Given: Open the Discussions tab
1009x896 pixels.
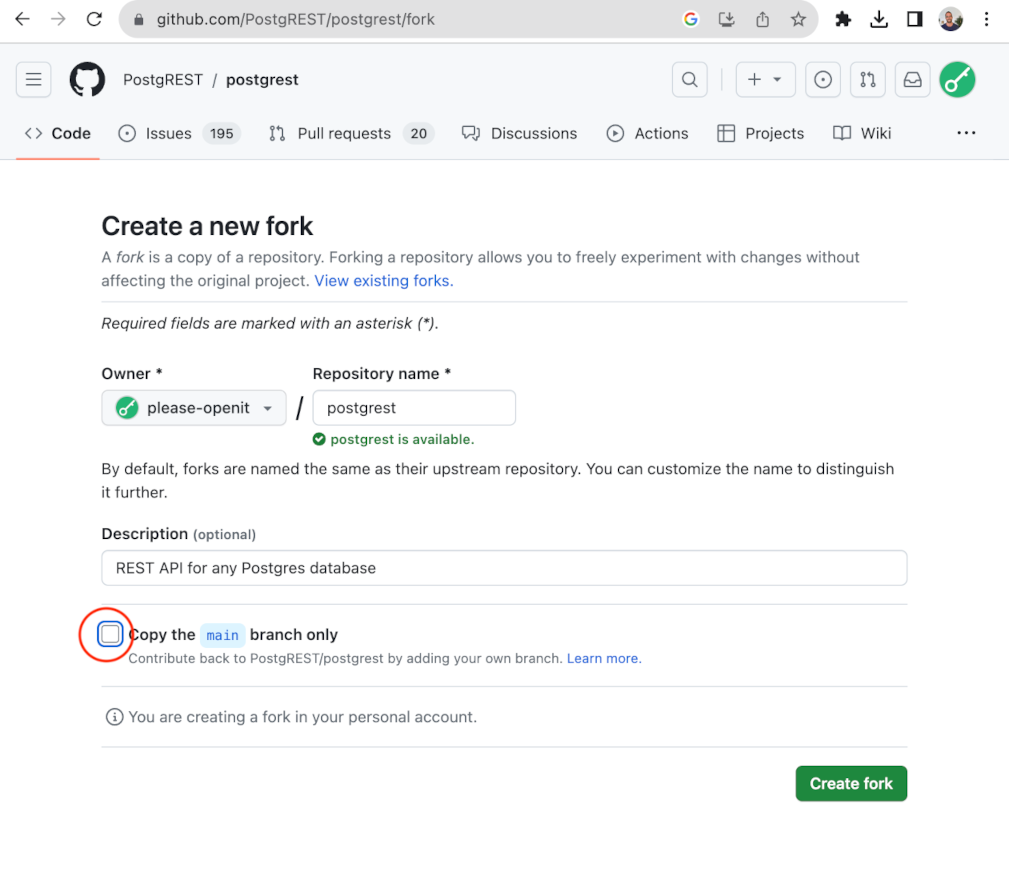Looking at the screenshot, I should tap(520, 133).
